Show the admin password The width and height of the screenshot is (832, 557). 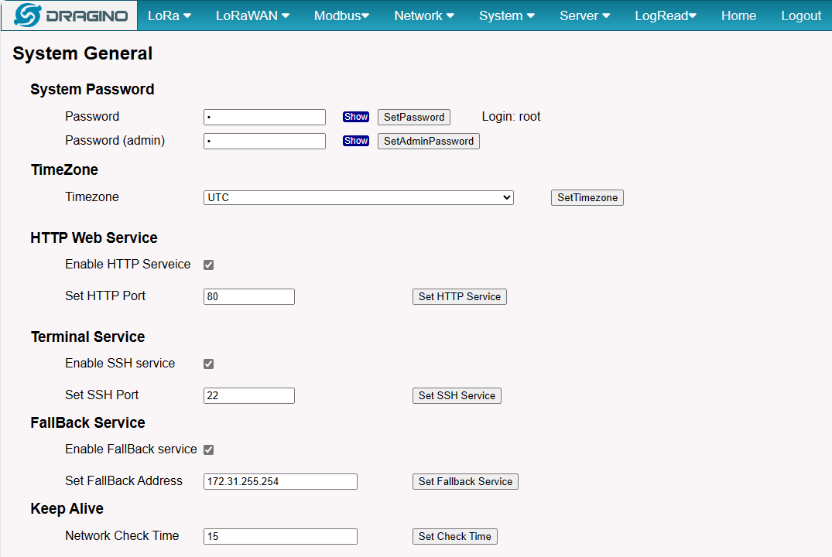point(356,141)
